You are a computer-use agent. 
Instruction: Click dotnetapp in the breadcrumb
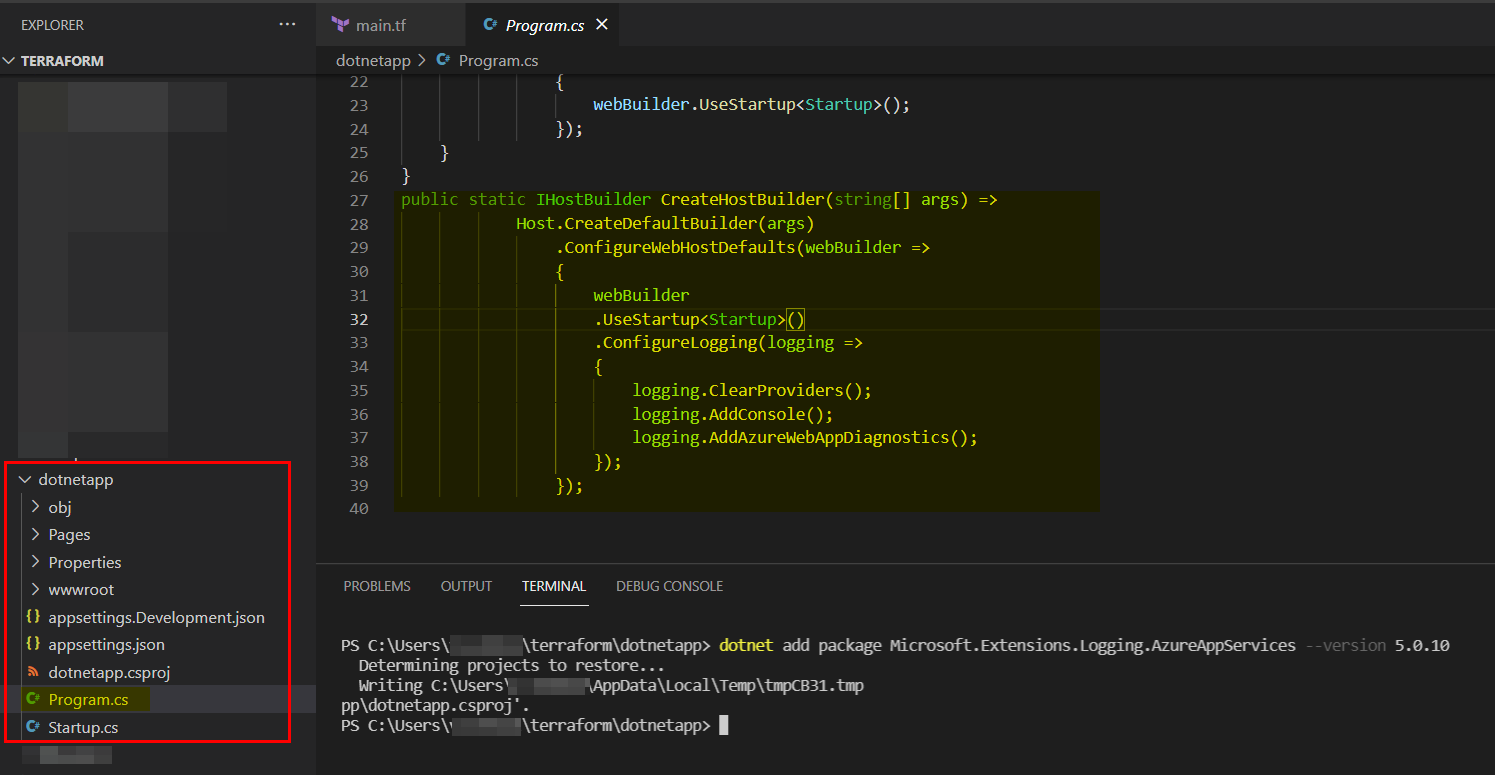373,61
